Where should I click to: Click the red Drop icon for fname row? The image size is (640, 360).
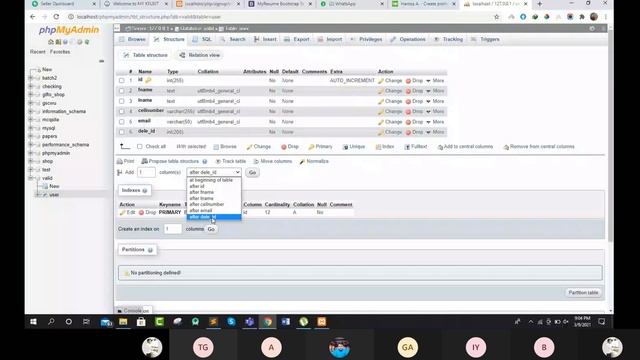[x=408, y=91]
